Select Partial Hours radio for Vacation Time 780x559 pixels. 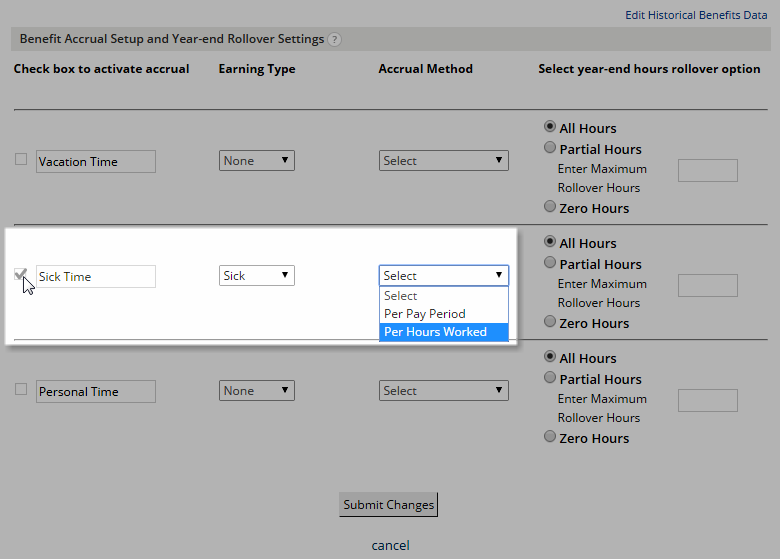point(550,147)
